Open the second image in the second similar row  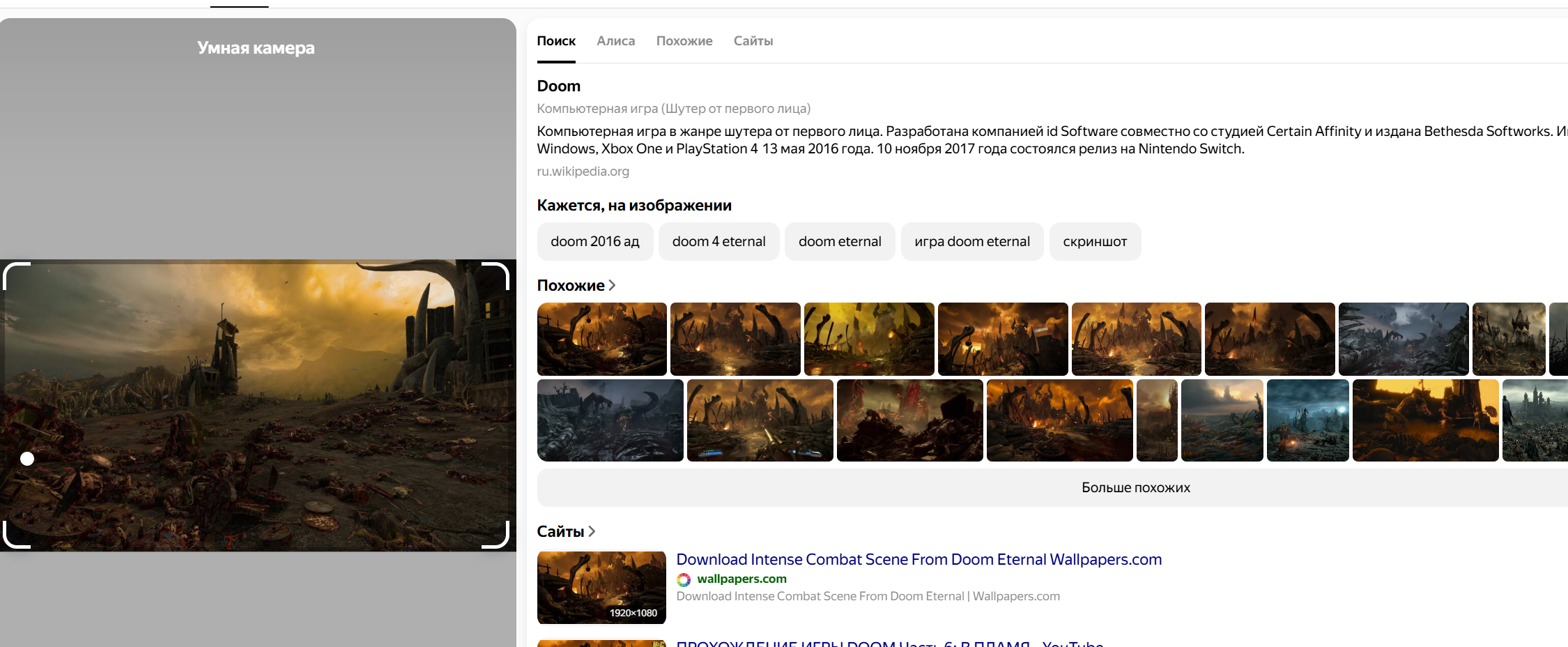pyautogui.click(x=760, y=420)
